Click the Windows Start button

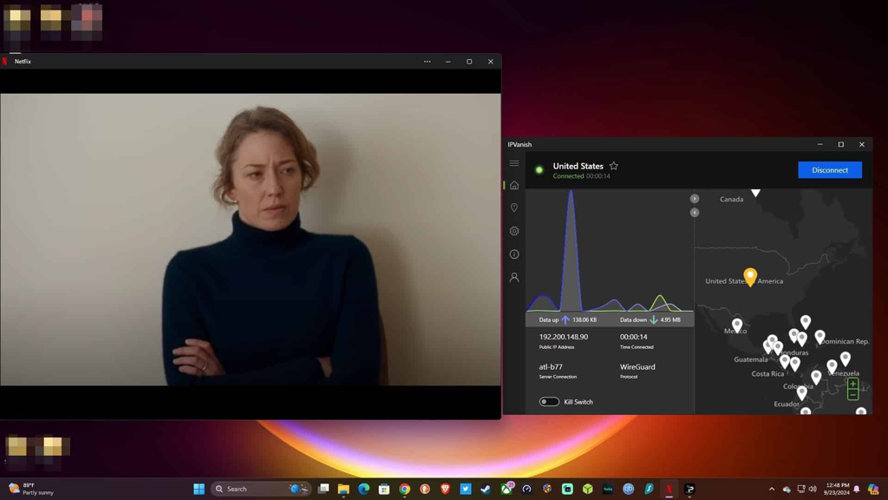click(199, 489)
